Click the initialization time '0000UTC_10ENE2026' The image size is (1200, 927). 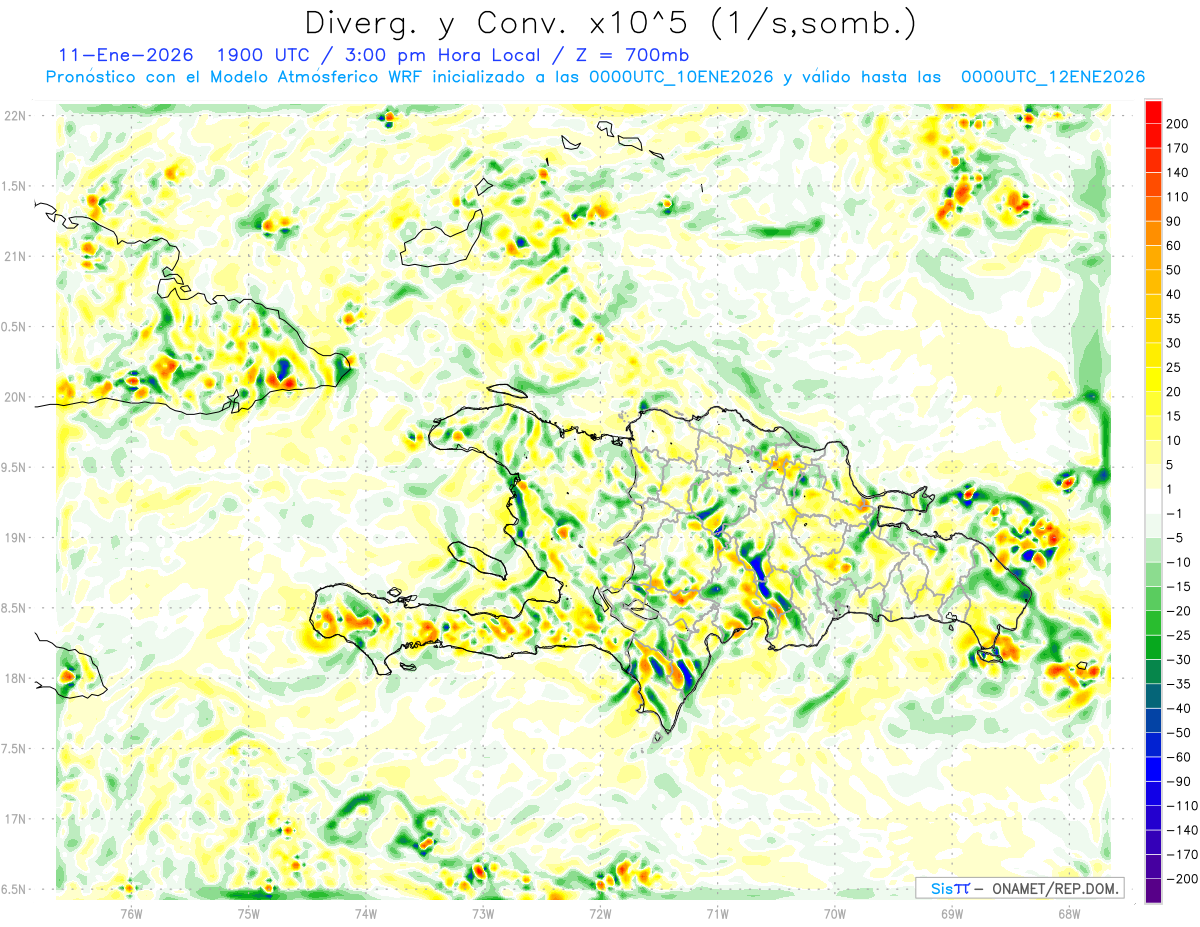coord(681,77)
